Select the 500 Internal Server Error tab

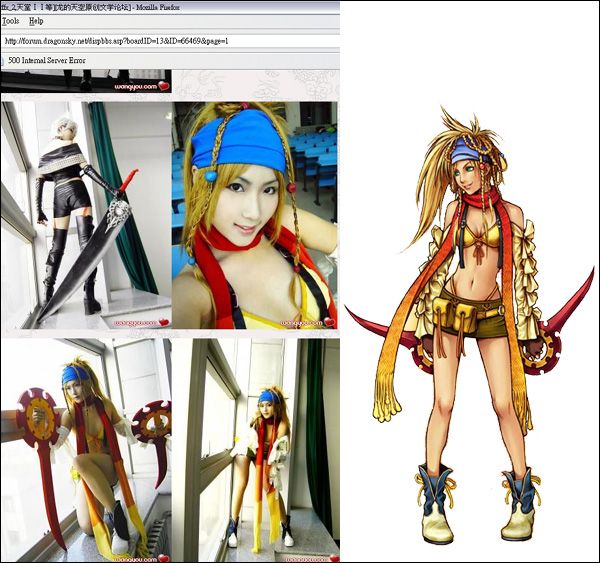(x=47, y=60)
